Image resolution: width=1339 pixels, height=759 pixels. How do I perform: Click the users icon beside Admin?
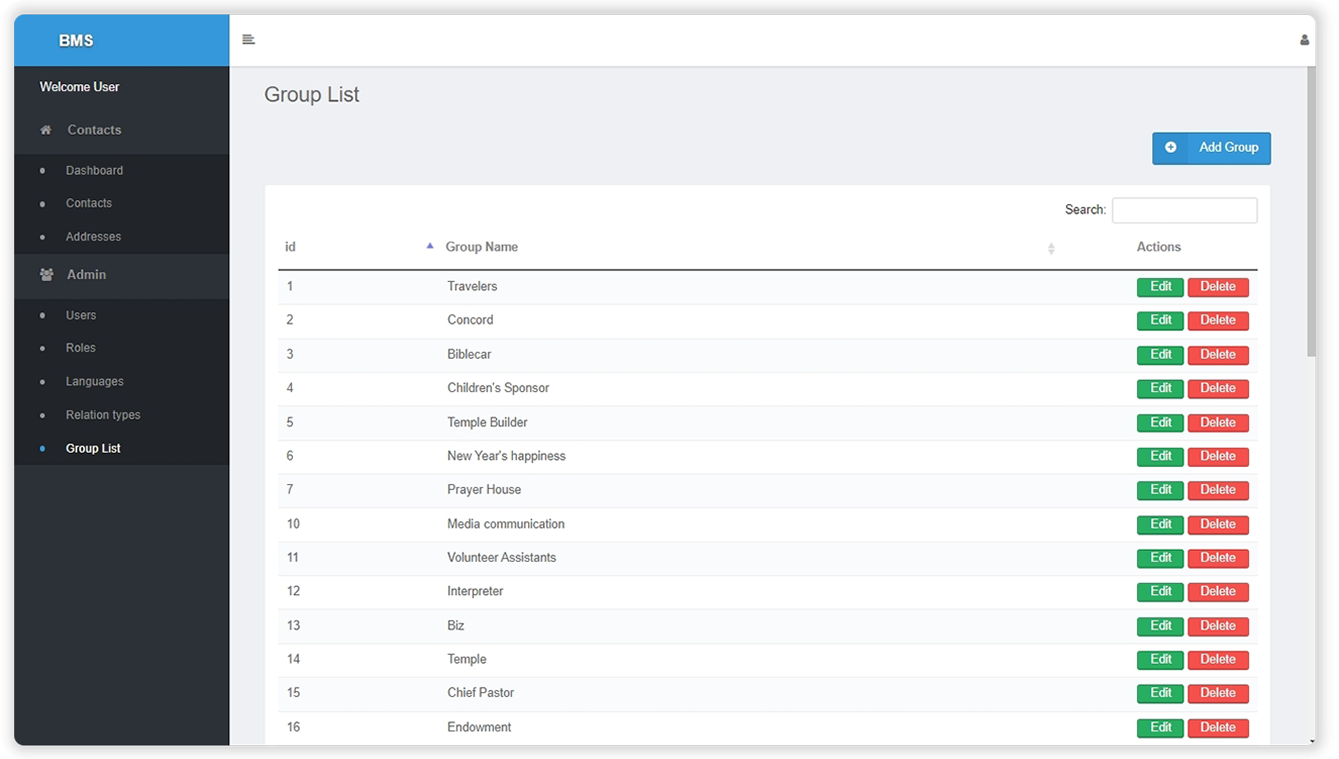46,275
